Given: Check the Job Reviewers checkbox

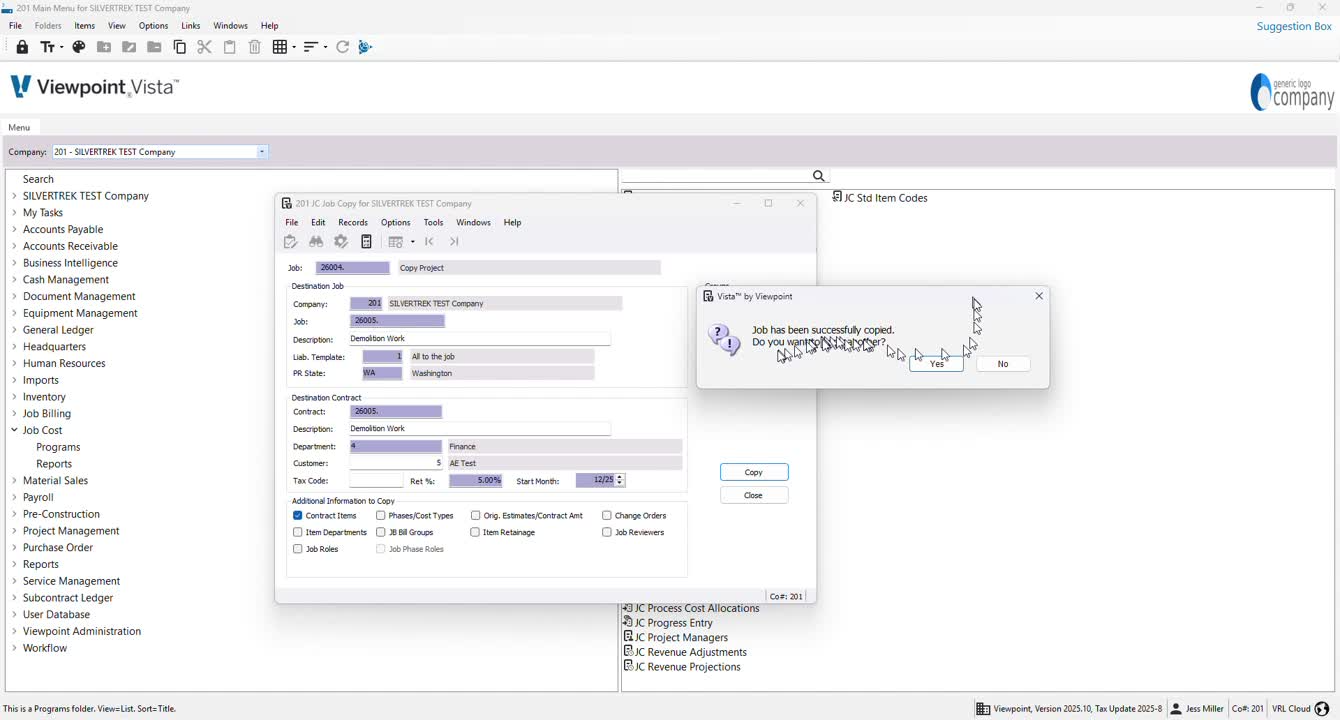Looking at the screenshot, I should click(607, 533).
